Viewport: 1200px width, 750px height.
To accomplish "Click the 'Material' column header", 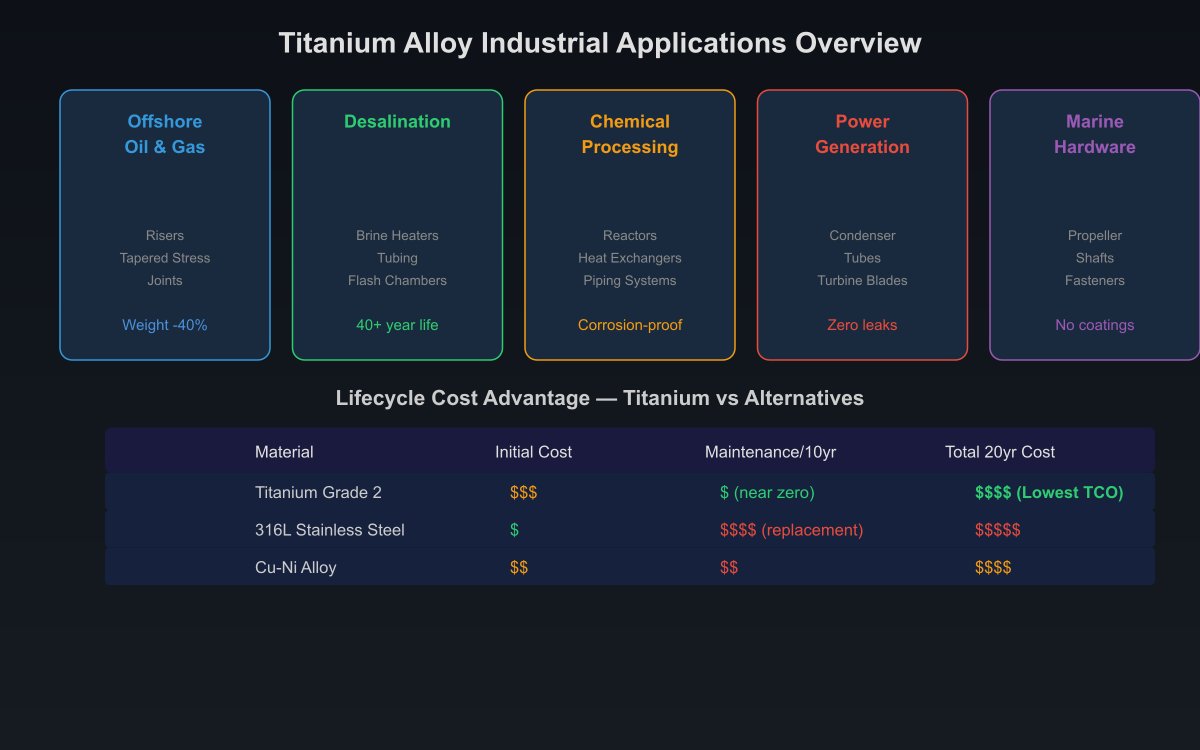I will (284, 452).
